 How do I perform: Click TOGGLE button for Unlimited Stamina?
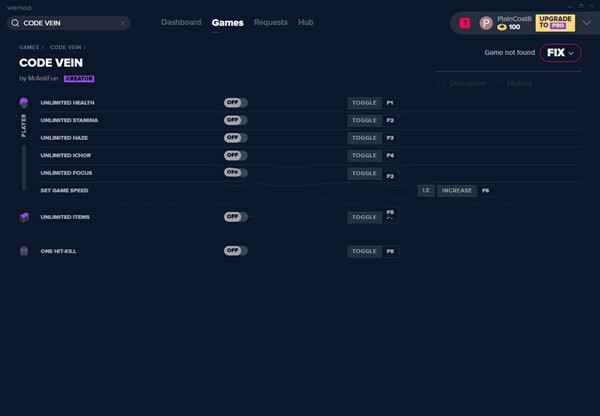coord(364,121)
